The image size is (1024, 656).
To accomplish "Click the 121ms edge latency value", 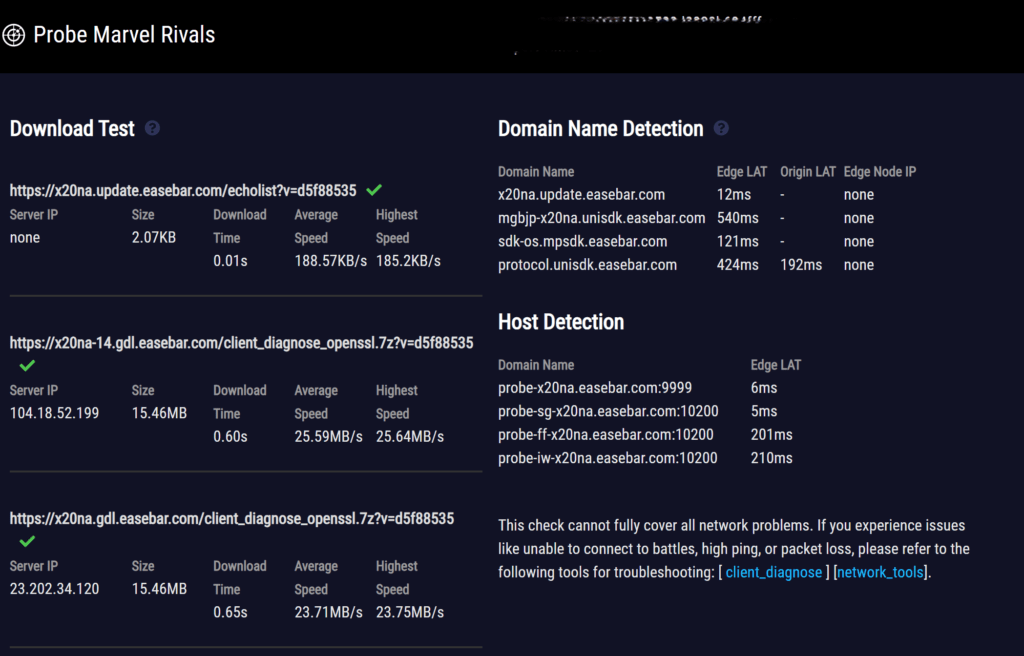I will 738,242.
